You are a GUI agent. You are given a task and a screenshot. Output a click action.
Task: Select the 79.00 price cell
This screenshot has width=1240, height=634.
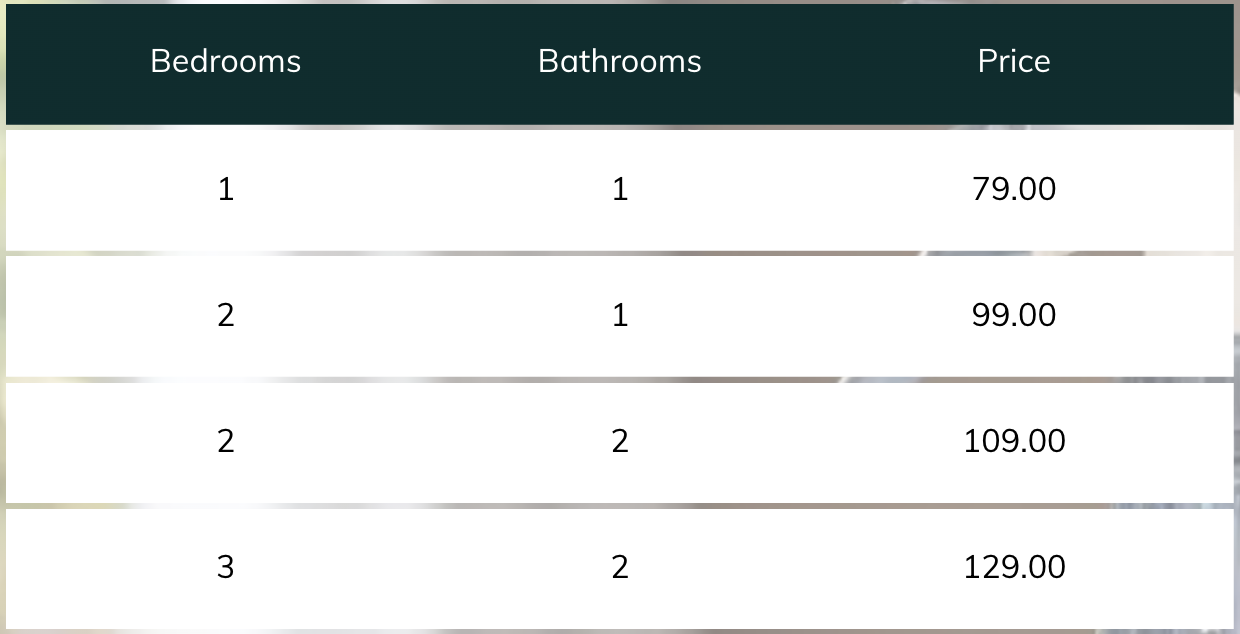(x=1014, y=189)
